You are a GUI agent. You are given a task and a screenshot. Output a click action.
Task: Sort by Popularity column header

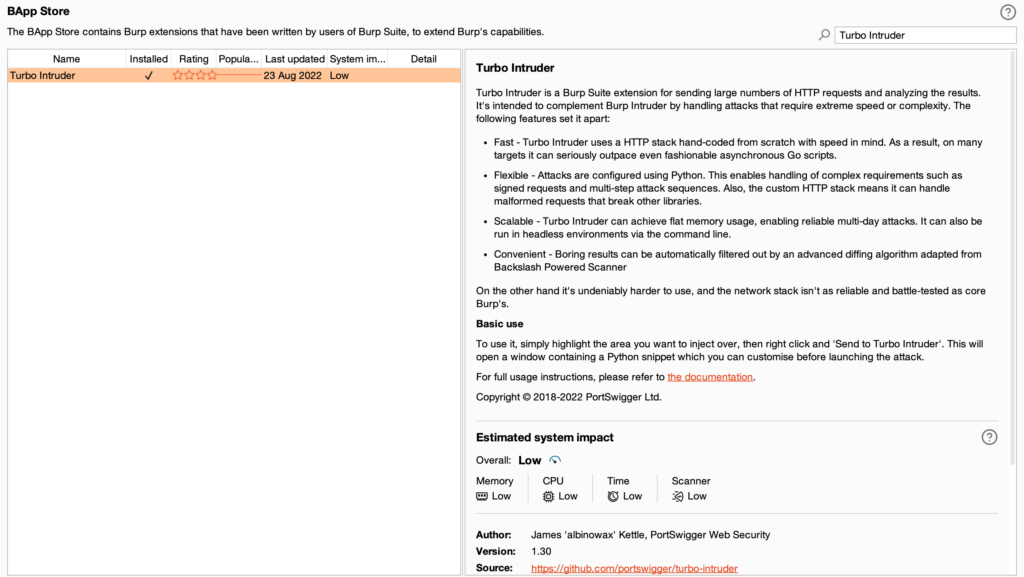[239, 59]
